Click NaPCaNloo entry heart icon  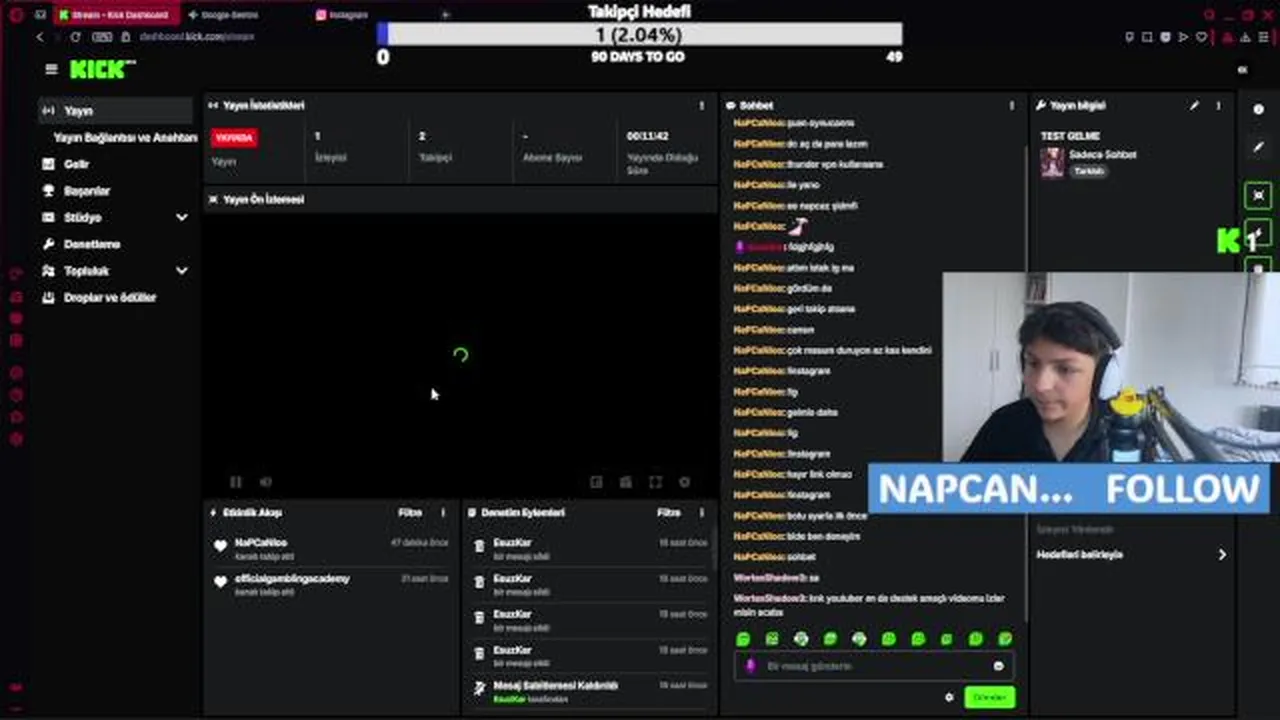pyautogui.click(x=221, y=546)
